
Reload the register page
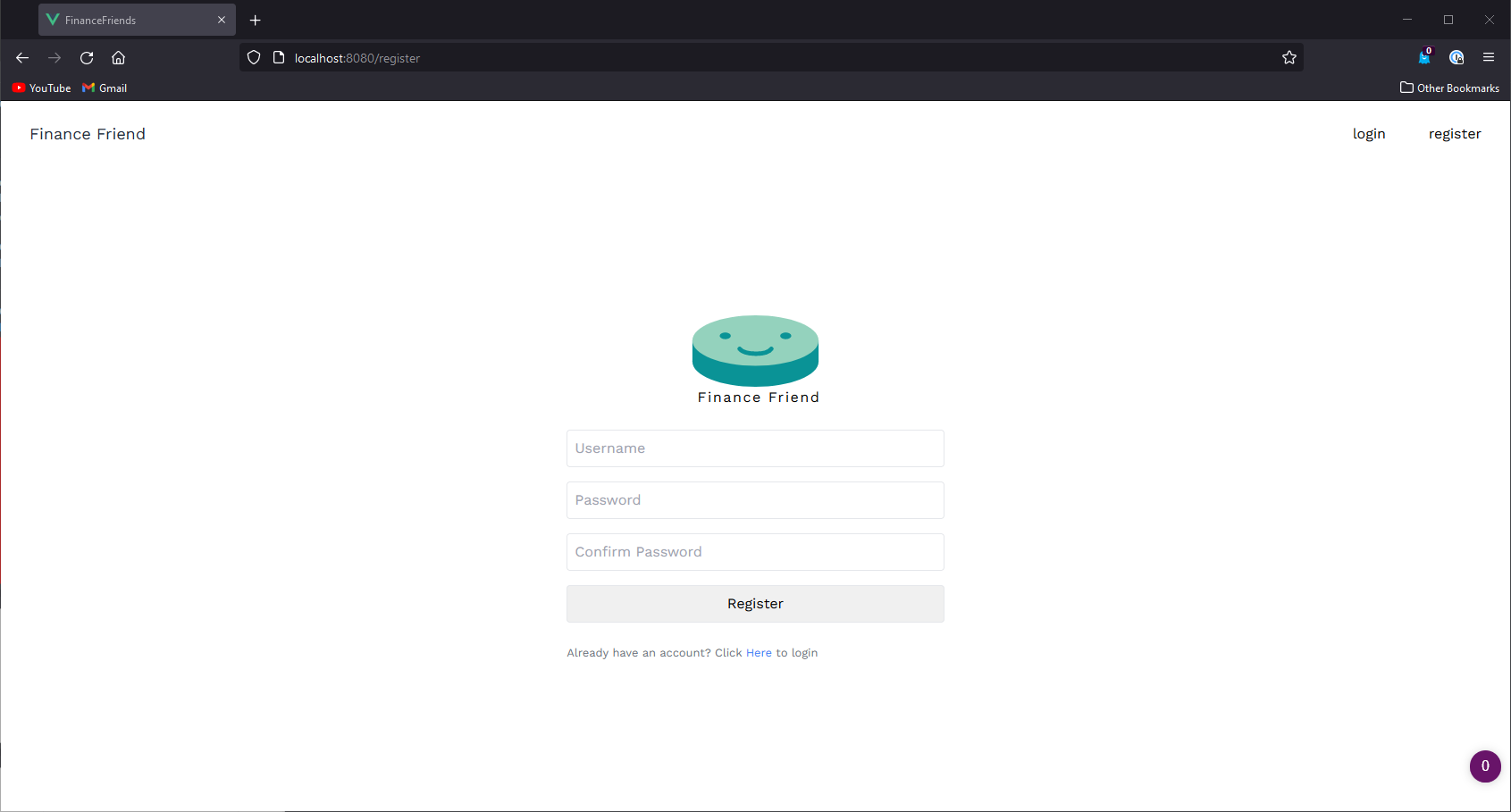(x=87, y=57)
